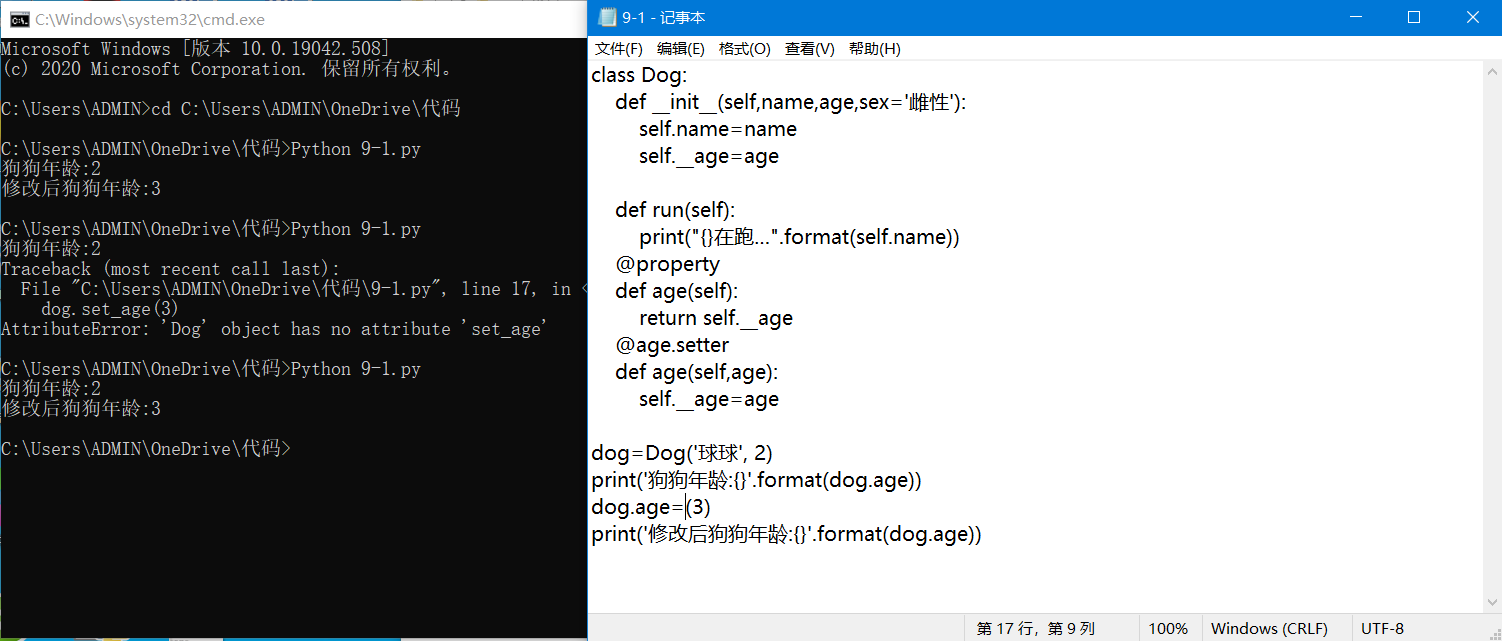Click the last command prompt line
This screenshot has height=641, width=1502.
point(146,449)
